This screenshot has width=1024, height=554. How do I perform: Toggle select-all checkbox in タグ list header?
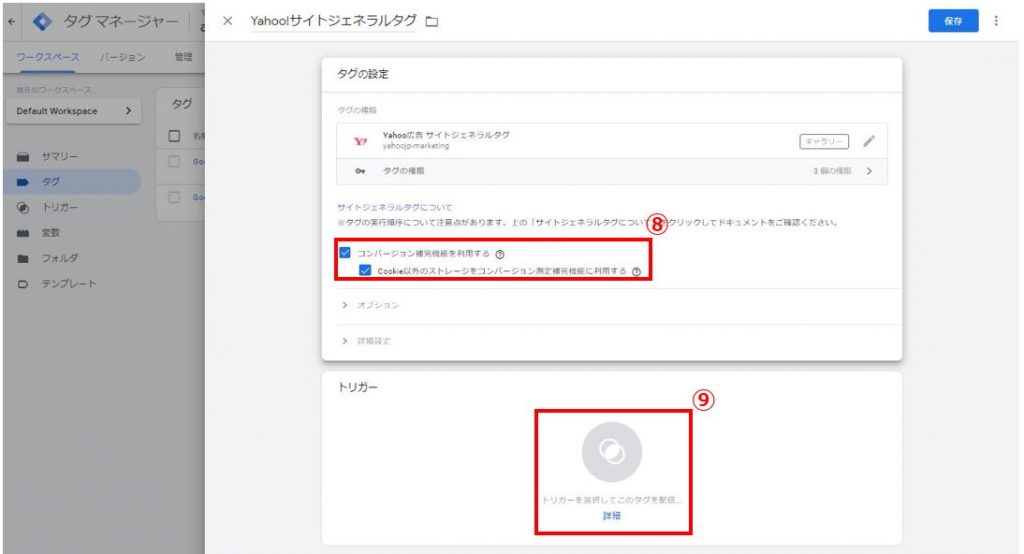tap(174, 136)
